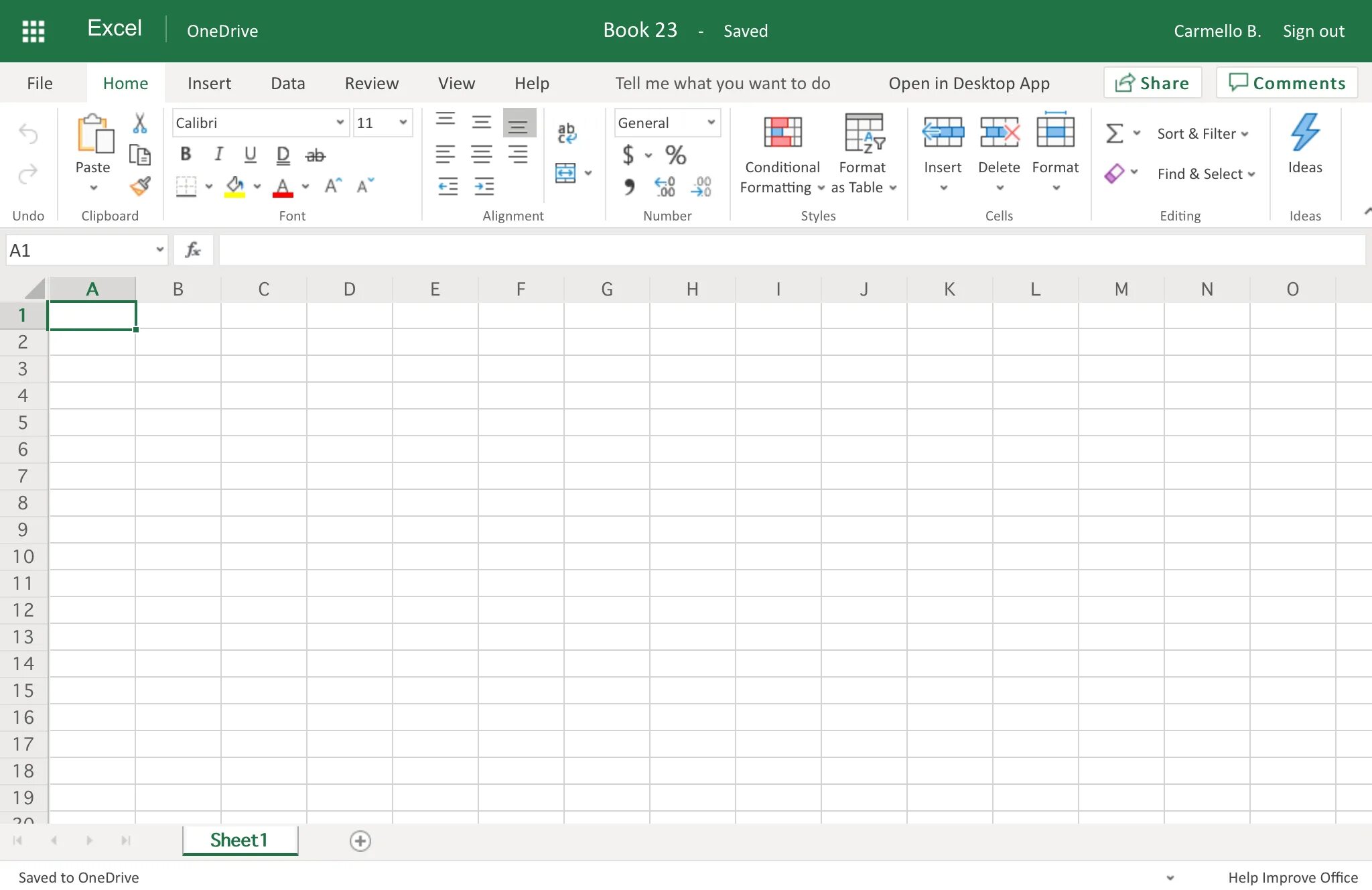Switch to the Insert ribbon tab
This screenshot has height=890, width=1372.
pyautogui.click(x=209, y=83)
